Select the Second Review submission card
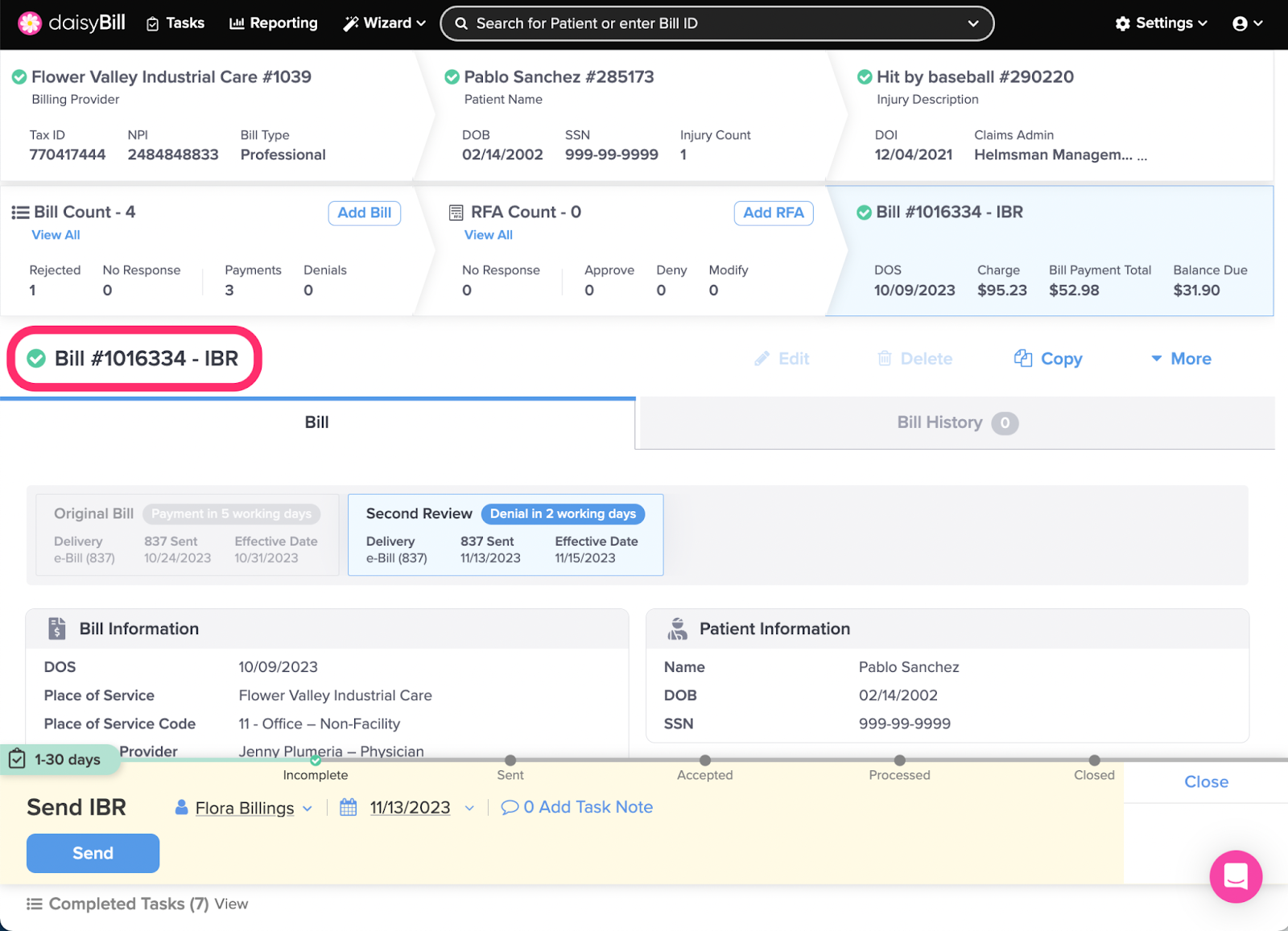The image size is (1288, 931). 505,535
